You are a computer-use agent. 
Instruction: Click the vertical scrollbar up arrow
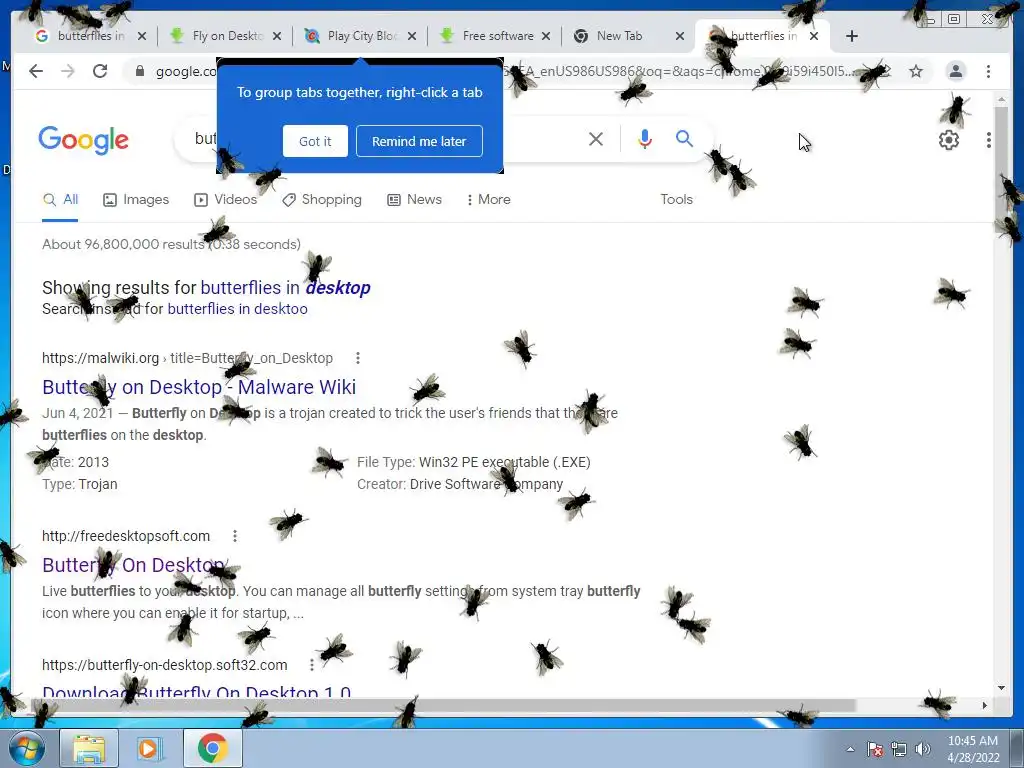tap(1001, 99)
